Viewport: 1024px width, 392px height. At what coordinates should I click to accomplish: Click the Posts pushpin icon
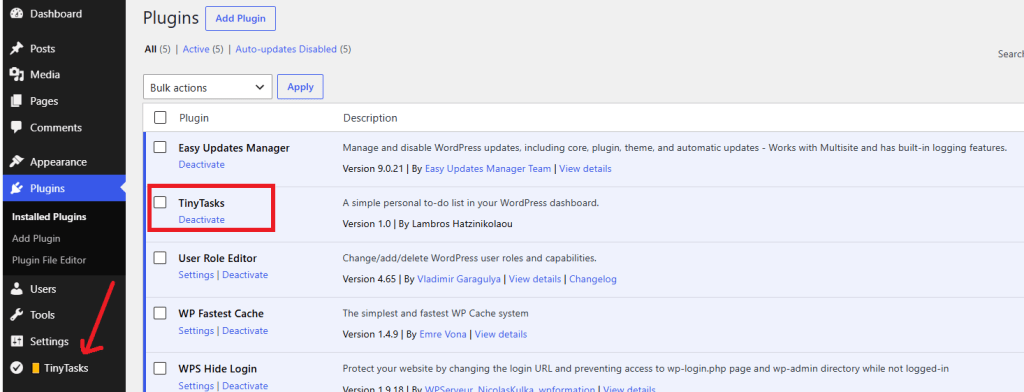(17, 48)
